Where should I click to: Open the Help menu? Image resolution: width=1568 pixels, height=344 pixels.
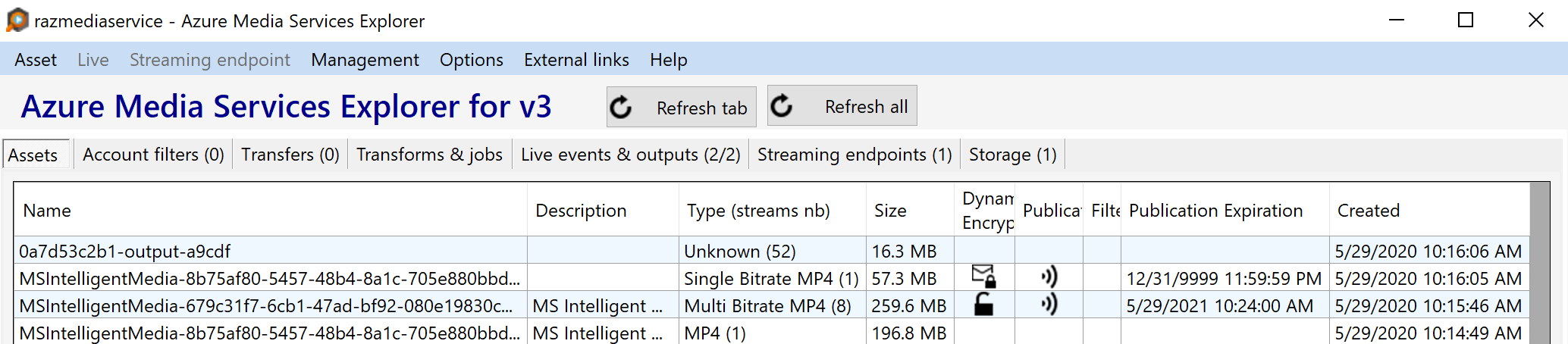(x=668, y=60)
